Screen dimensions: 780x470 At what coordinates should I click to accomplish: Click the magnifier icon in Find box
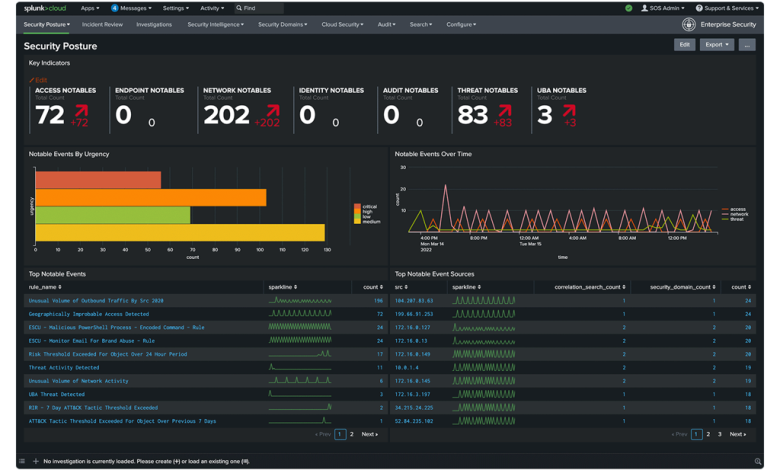(x=239, y=8)
